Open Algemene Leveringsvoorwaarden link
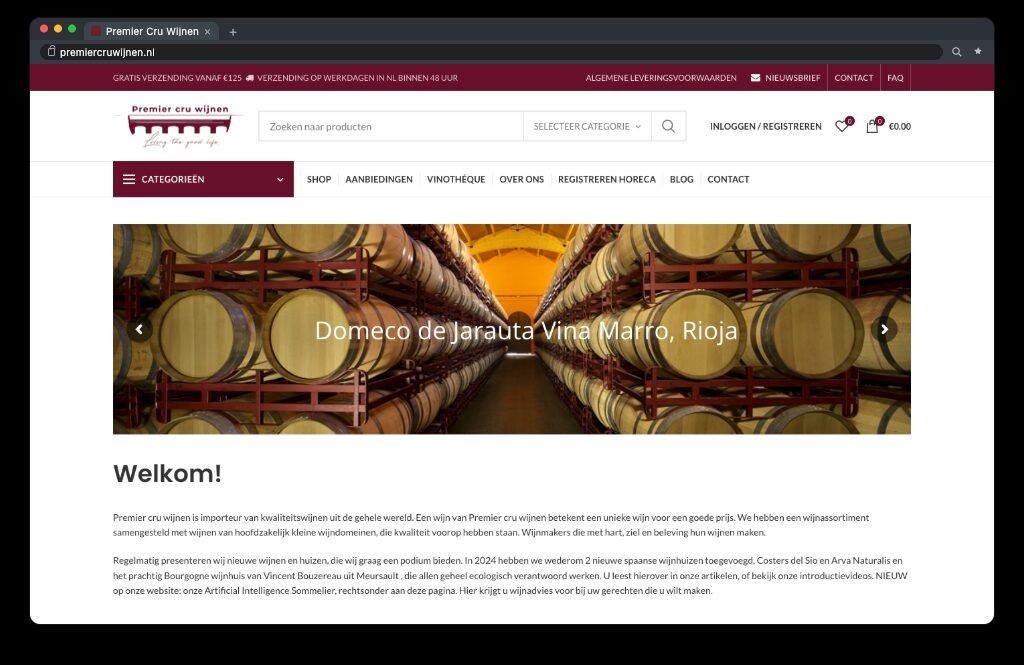Viewport: 1024px width, 665px height. tap(661, 78)
